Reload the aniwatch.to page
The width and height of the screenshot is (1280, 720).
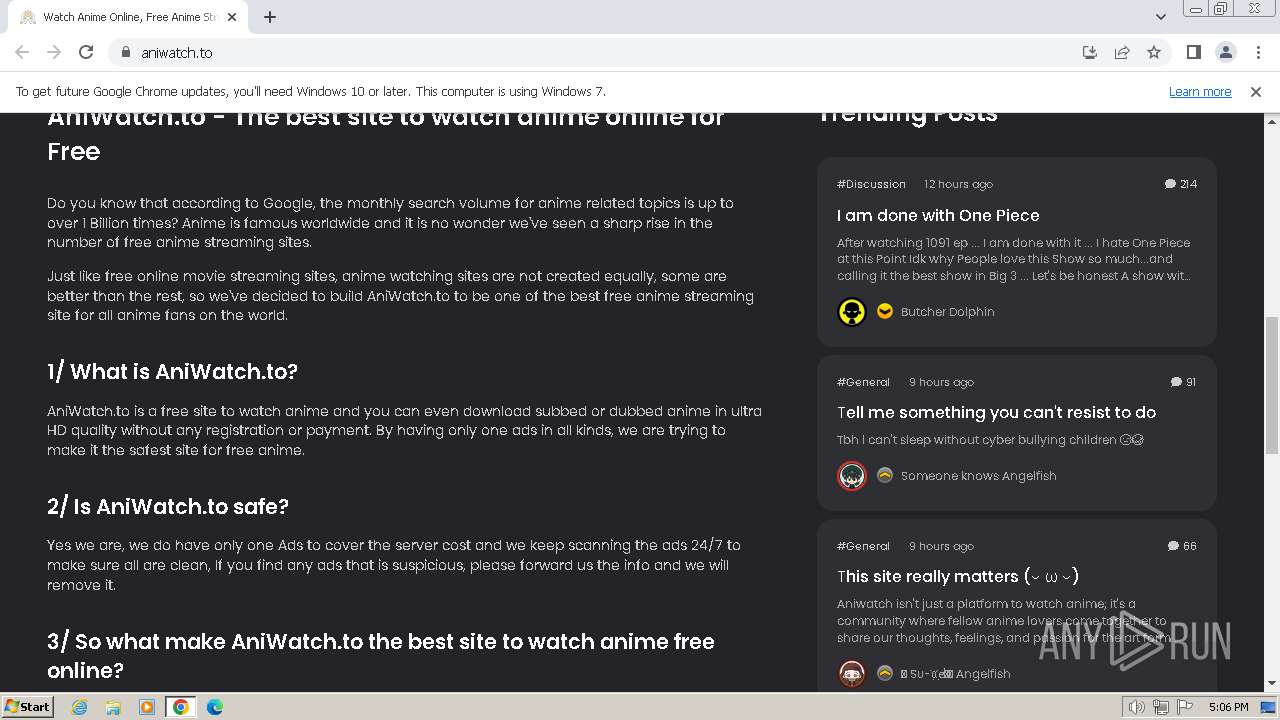click(86, 52)
